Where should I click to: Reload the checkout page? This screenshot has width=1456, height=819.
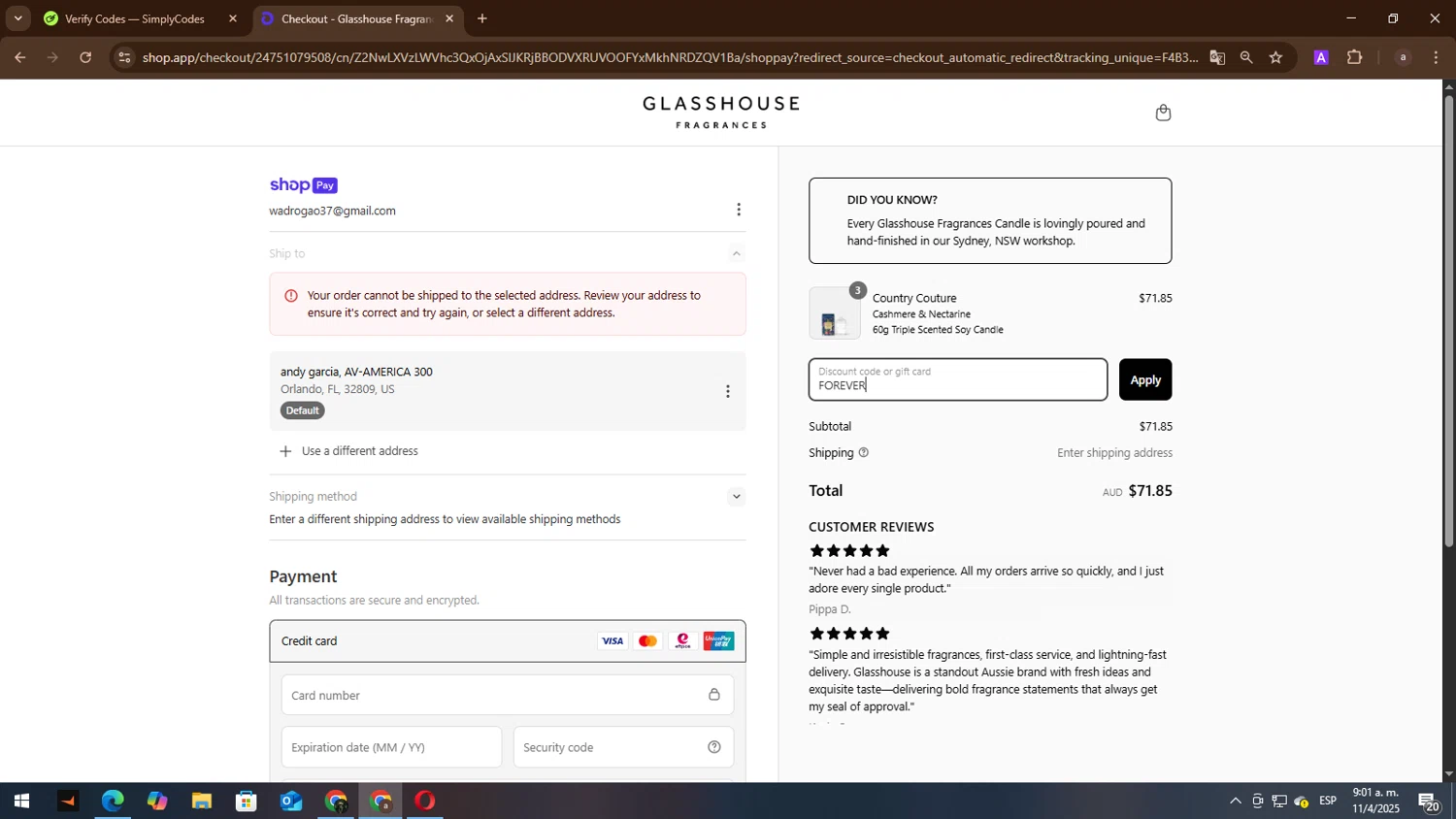click(85, 58)
